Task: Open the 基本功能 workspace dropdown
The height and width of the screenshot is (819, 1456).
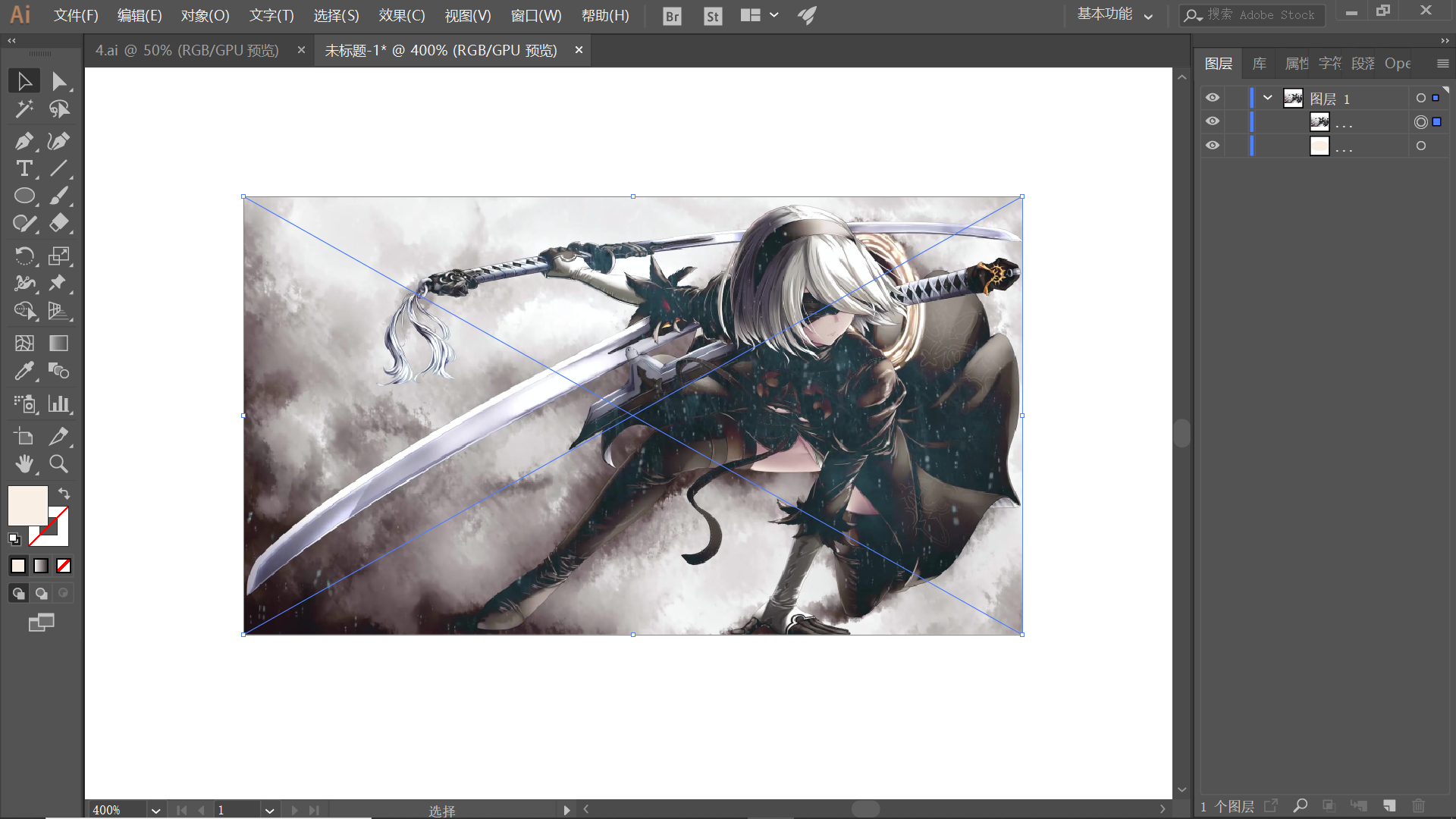Action: [x=1115, y=14]
